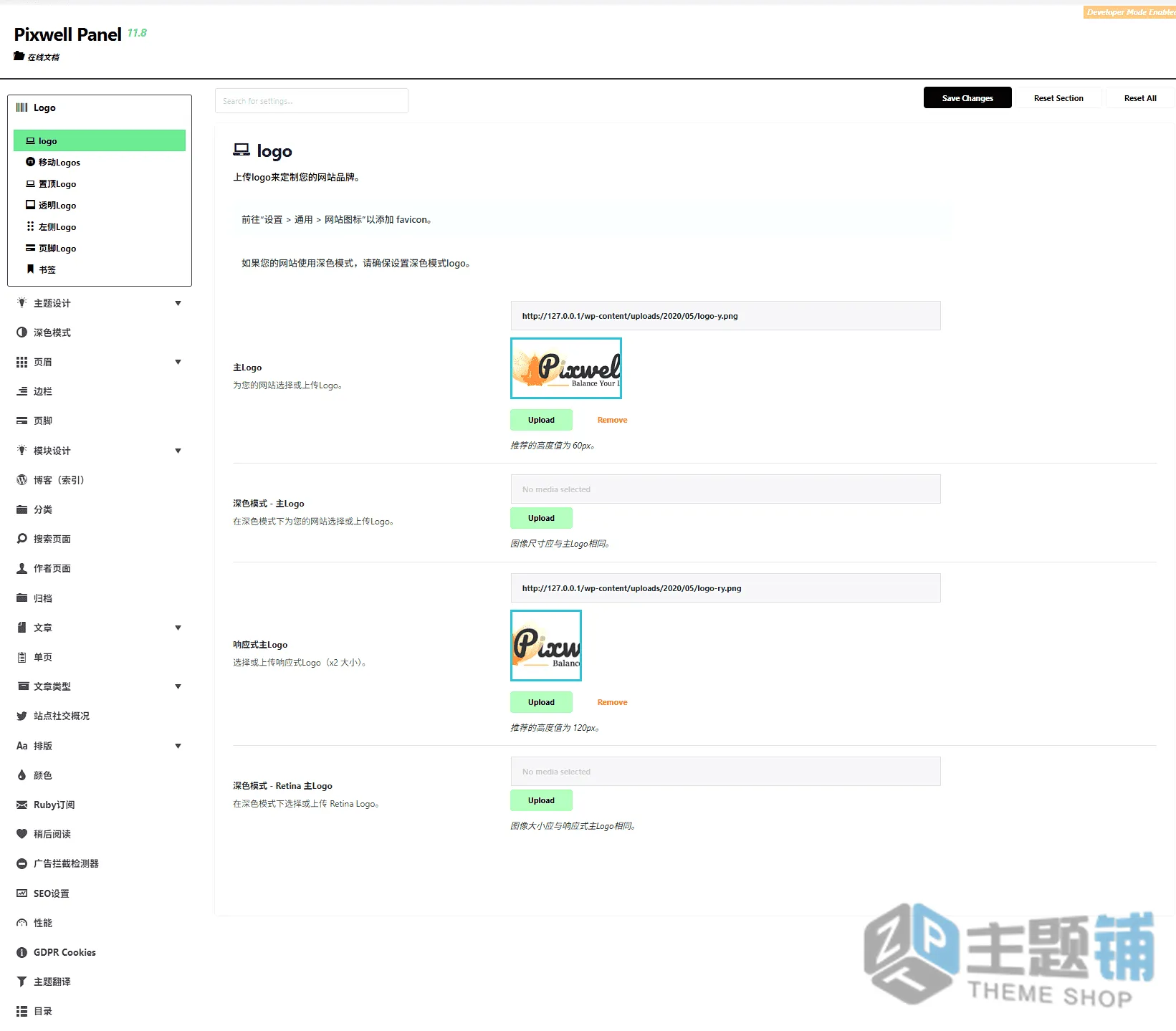Upload a main logo image
Screen dimensions: 1176x1031
click(541, 420)
